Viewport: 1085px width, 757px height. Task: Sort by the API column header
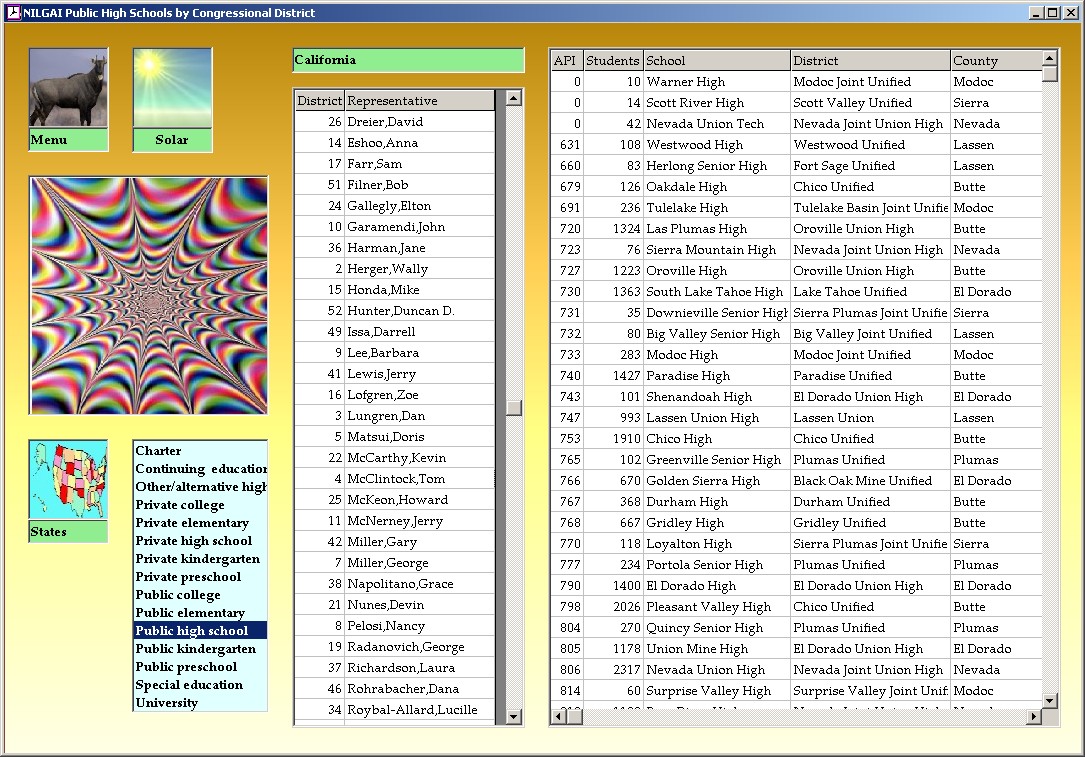566,61
